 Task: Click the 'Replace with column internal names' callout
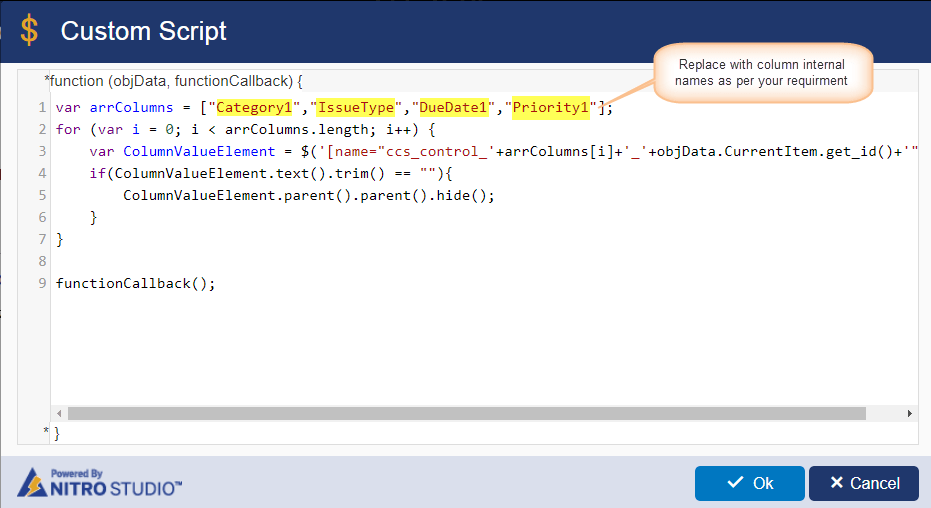point(763,72)
